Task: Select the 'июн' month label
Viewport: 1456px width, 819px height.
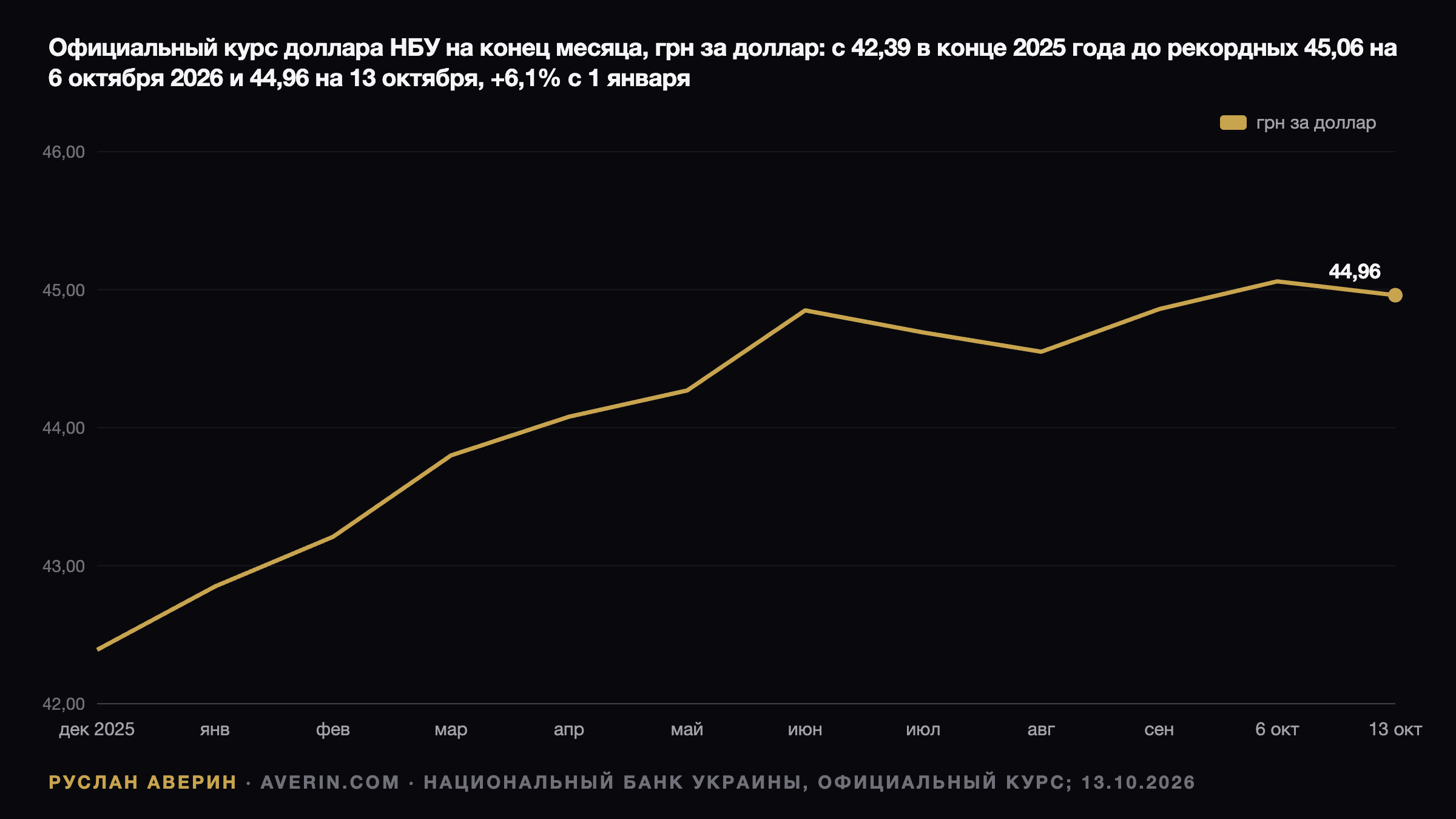Action: [805, 730]
